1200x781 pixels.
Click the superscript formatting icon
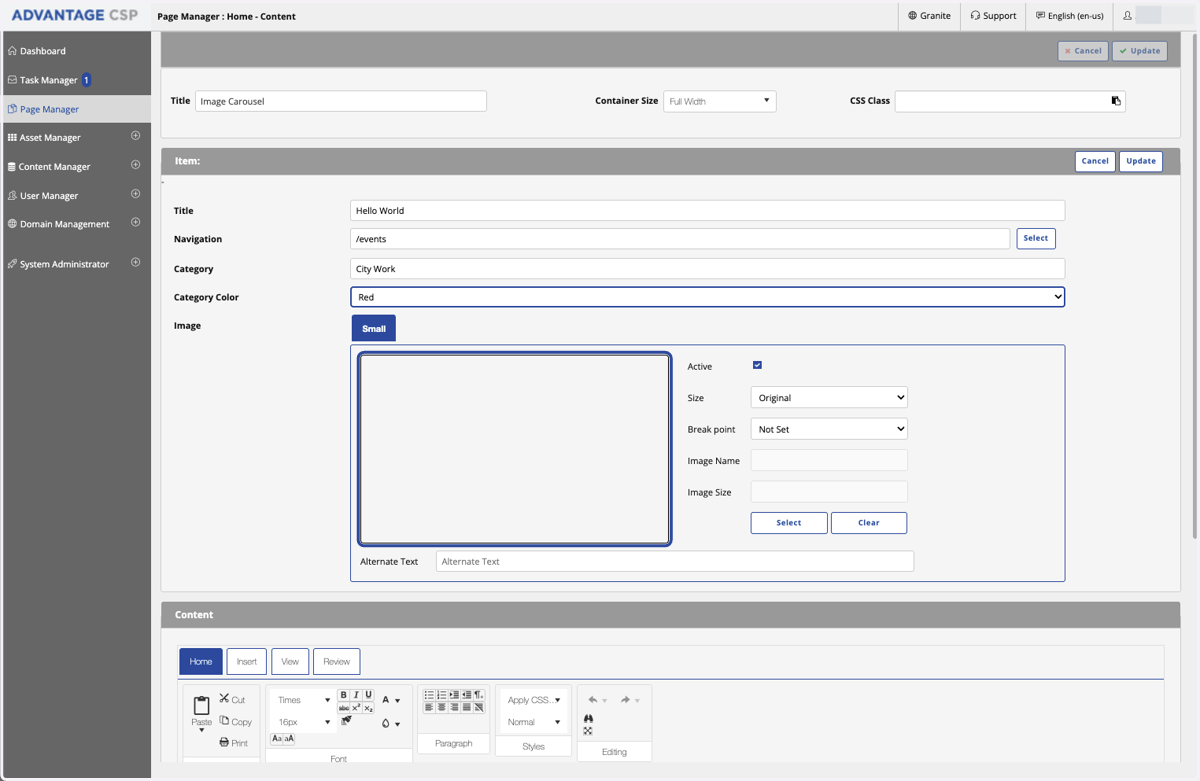coord(356,708)
